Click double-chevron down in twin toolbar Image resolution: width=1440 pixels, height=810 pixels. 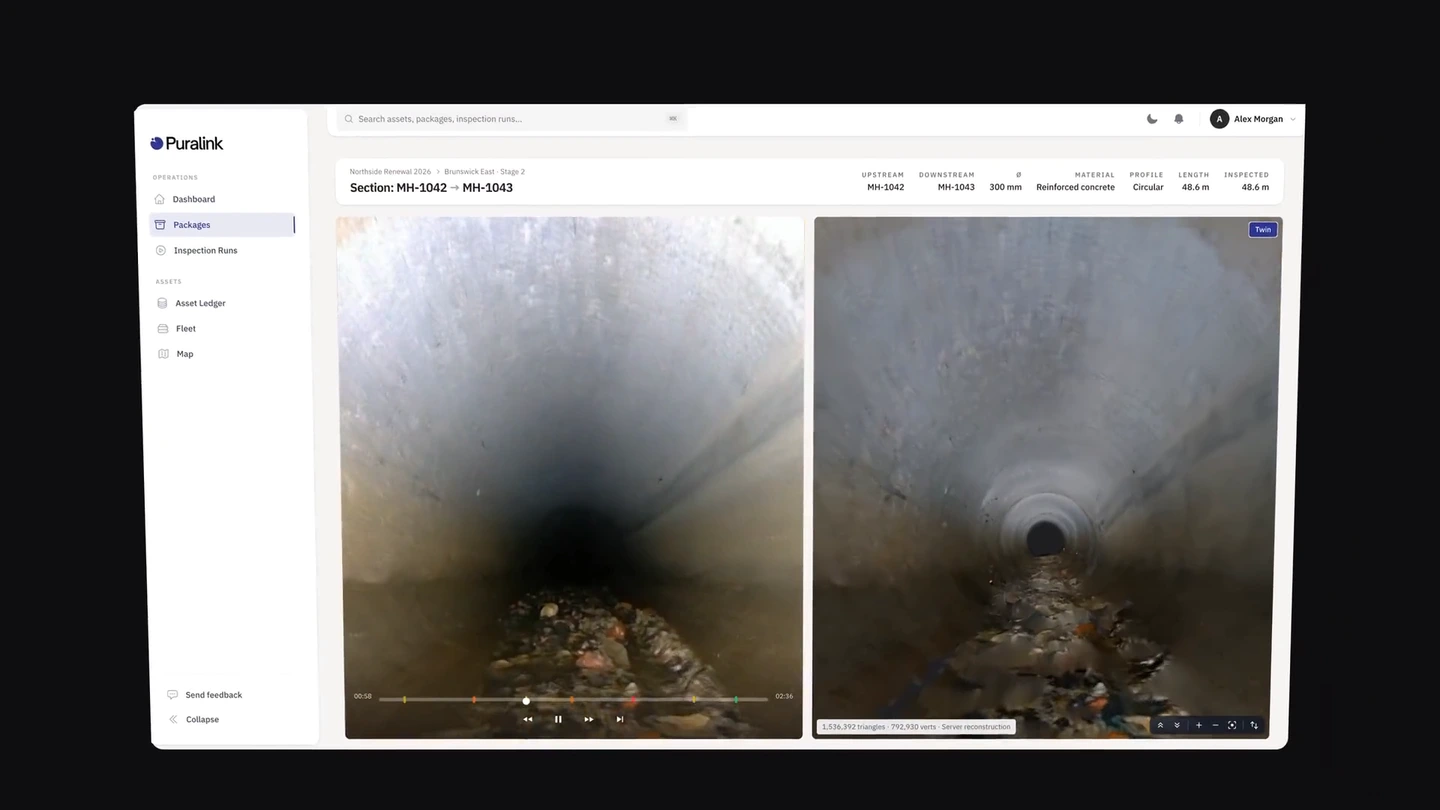[x=1177, y=725]
